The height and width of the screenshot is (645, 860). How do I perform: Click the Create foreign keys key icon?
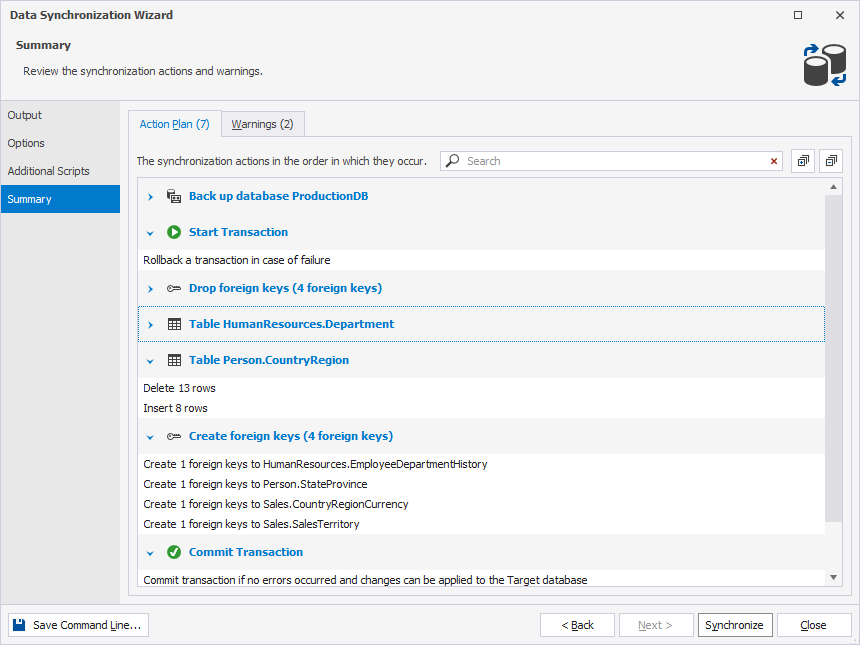click(x=174, y=436)
